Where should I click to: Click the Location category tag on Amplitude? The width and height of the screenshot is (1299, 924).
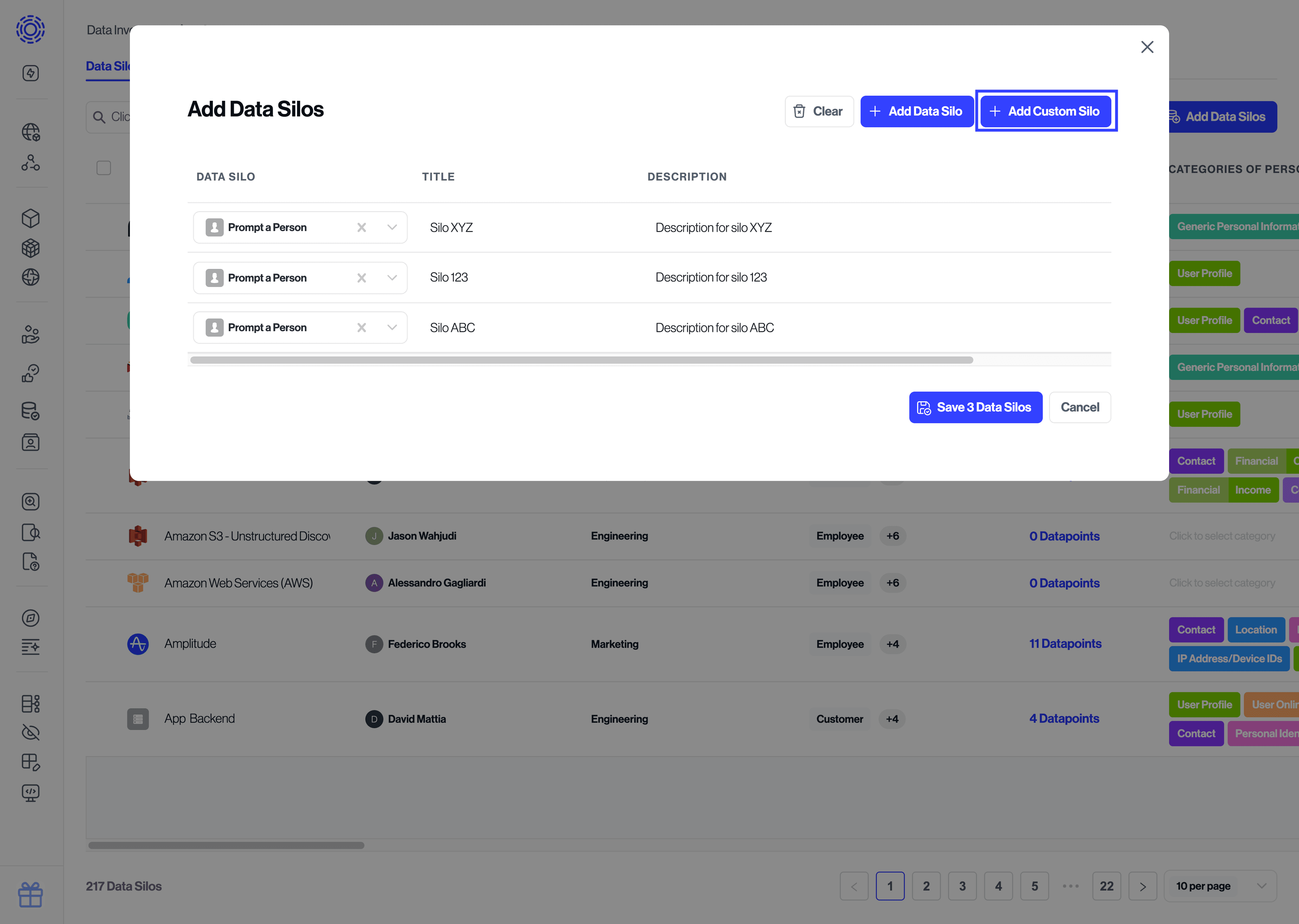tap(1256, 630)
